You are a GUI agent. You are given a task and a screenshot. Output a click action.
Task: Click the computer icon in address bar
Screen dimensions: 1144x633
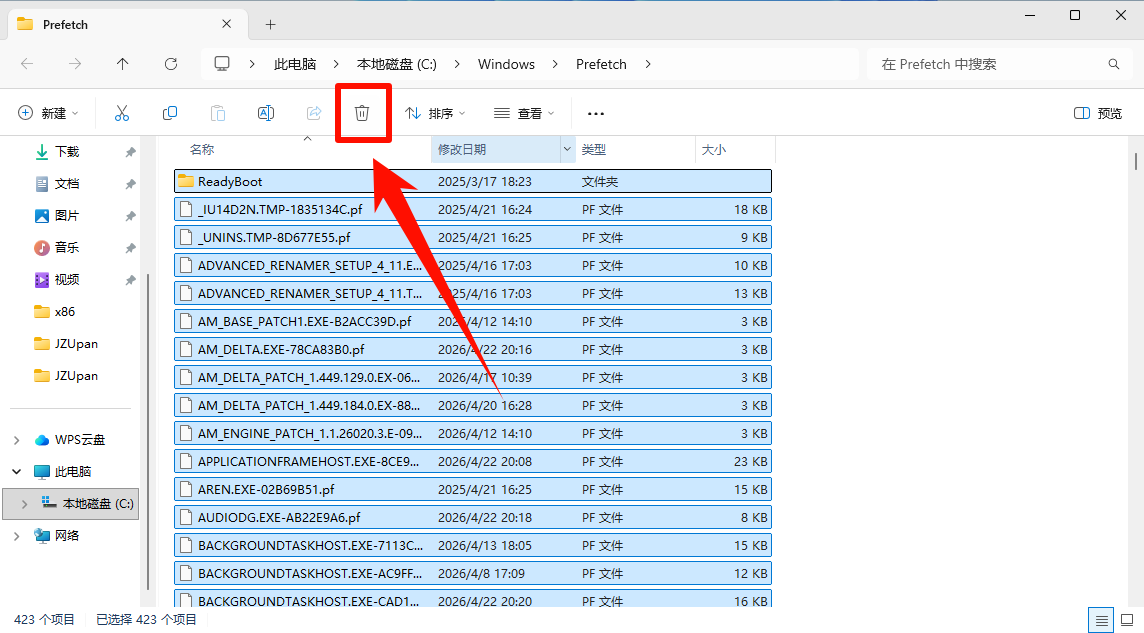(222, 63)
